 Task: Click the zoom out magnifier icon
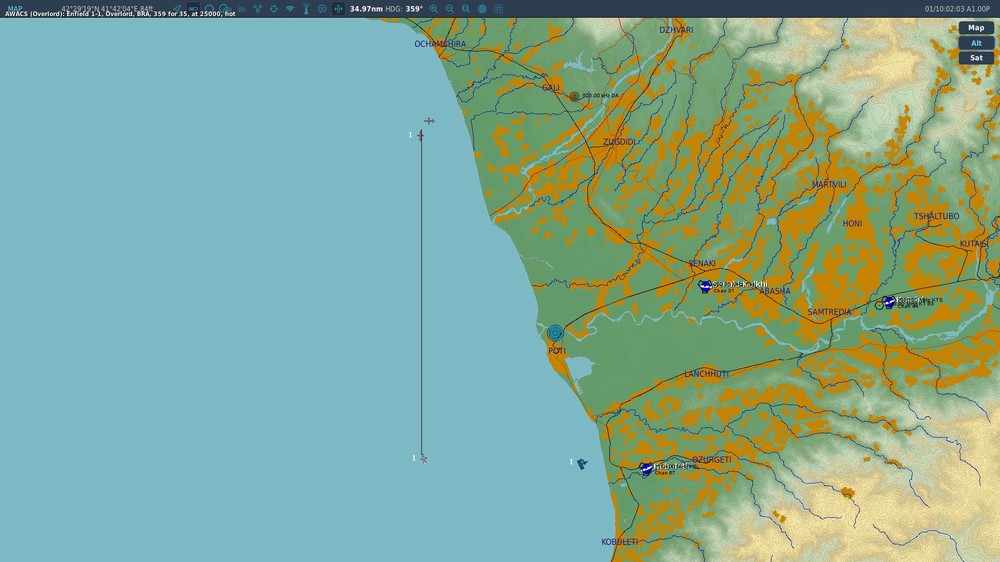pyautogui.click(x=450, y=9)
